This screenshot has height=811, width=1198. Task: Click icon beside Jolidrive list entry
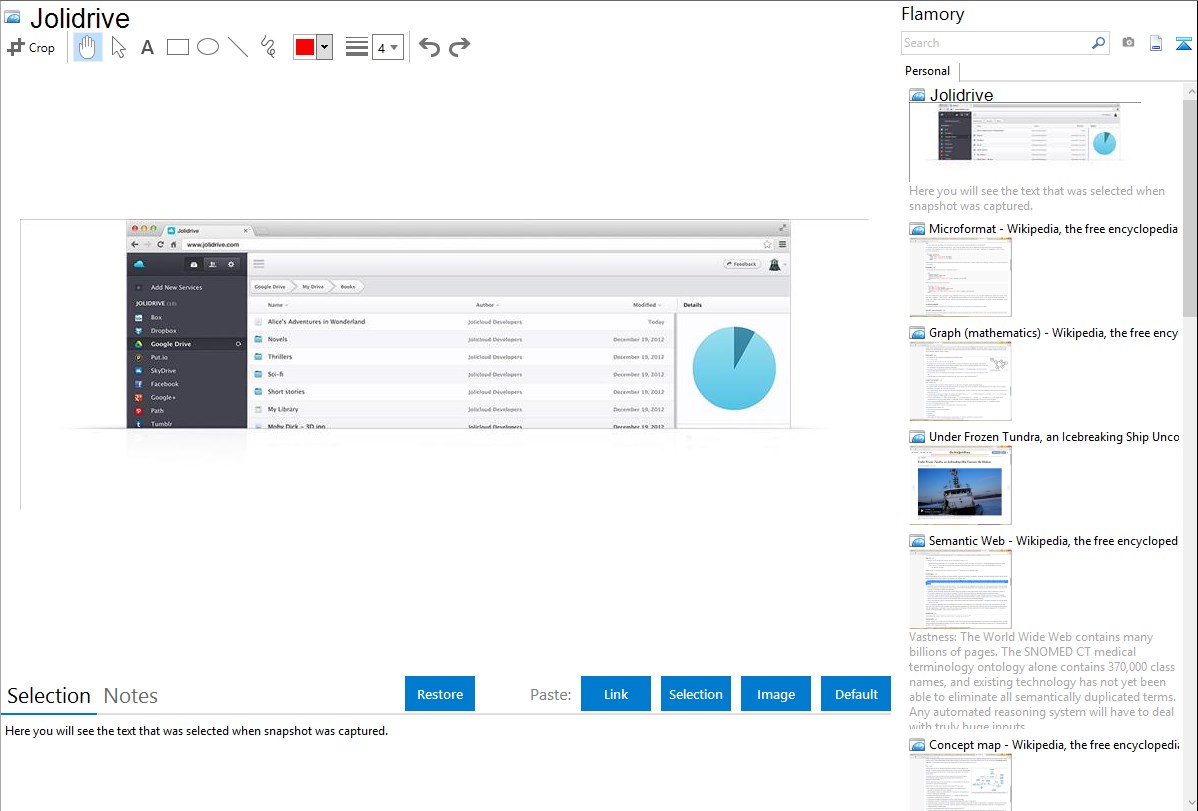(x=917, y=95)
